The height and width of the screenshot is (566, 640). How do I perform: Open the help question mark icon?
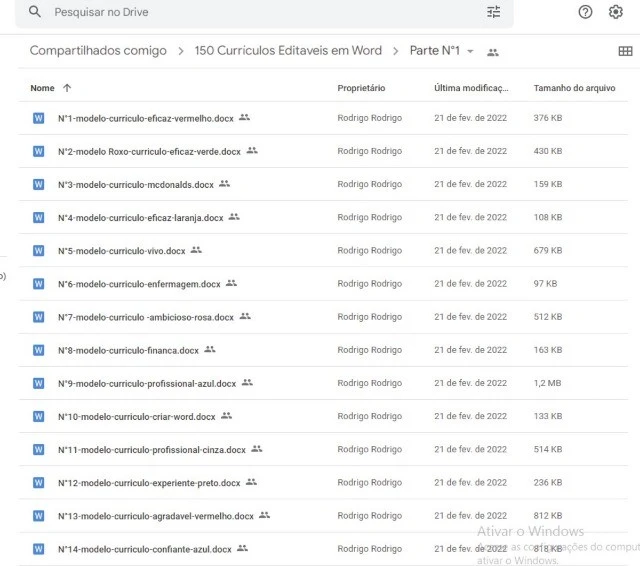tap(585, 12)
